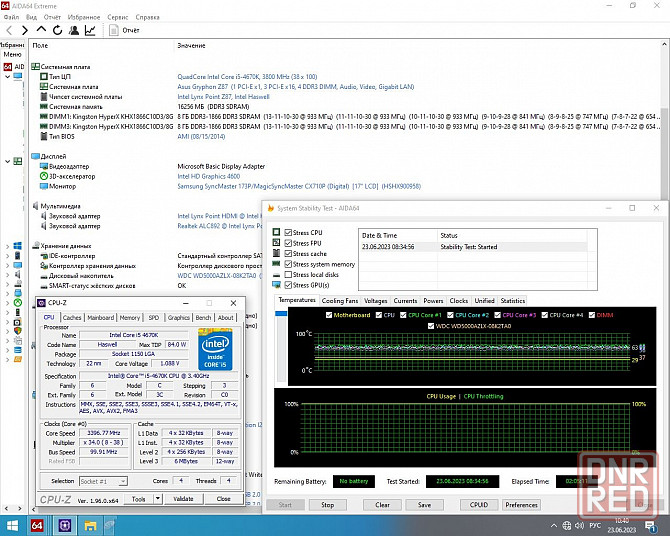Click the refresh icon in AIDA64 toolbar
The width and height of the screenshot is (670, 536).
pyautogui.click(x=57, y=31)
